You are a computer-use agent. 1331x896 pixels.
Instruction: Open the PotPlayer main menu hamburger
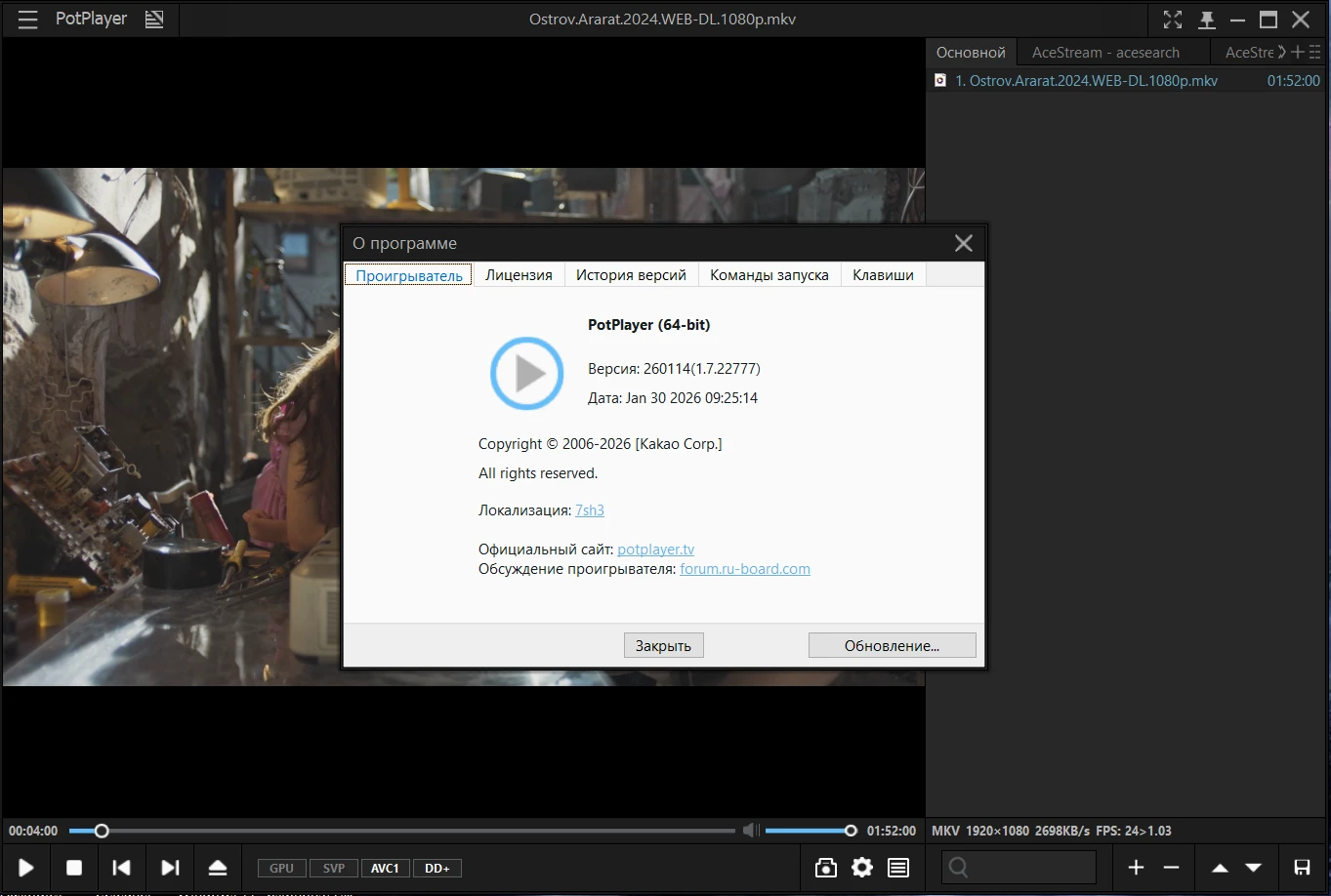click(x=27, y=20)
